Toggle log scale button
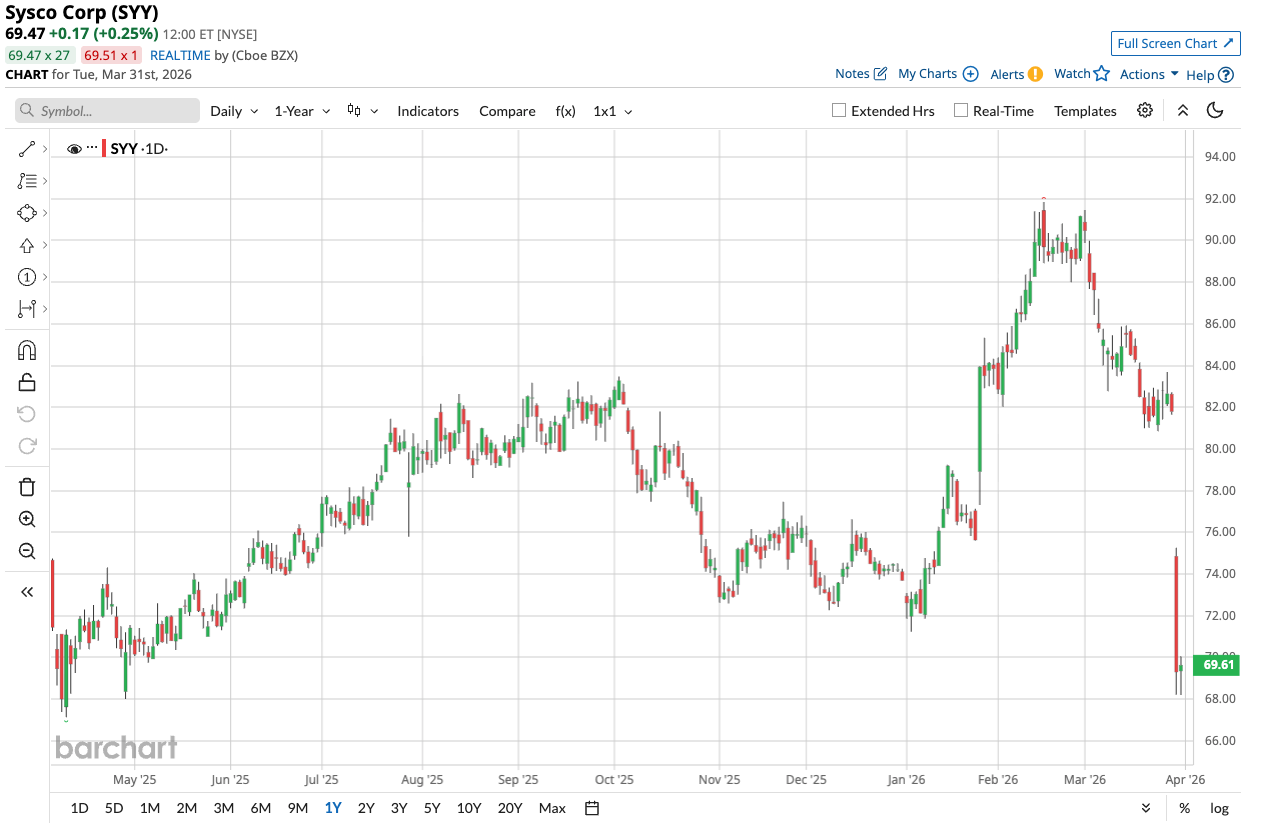 [x=1219, y=808]
